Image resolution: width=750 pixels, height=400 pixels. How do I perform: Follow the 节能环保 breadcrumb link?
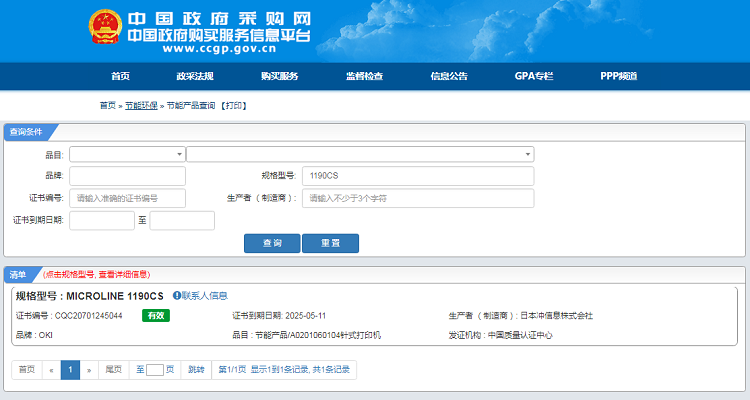pos(141,105)
